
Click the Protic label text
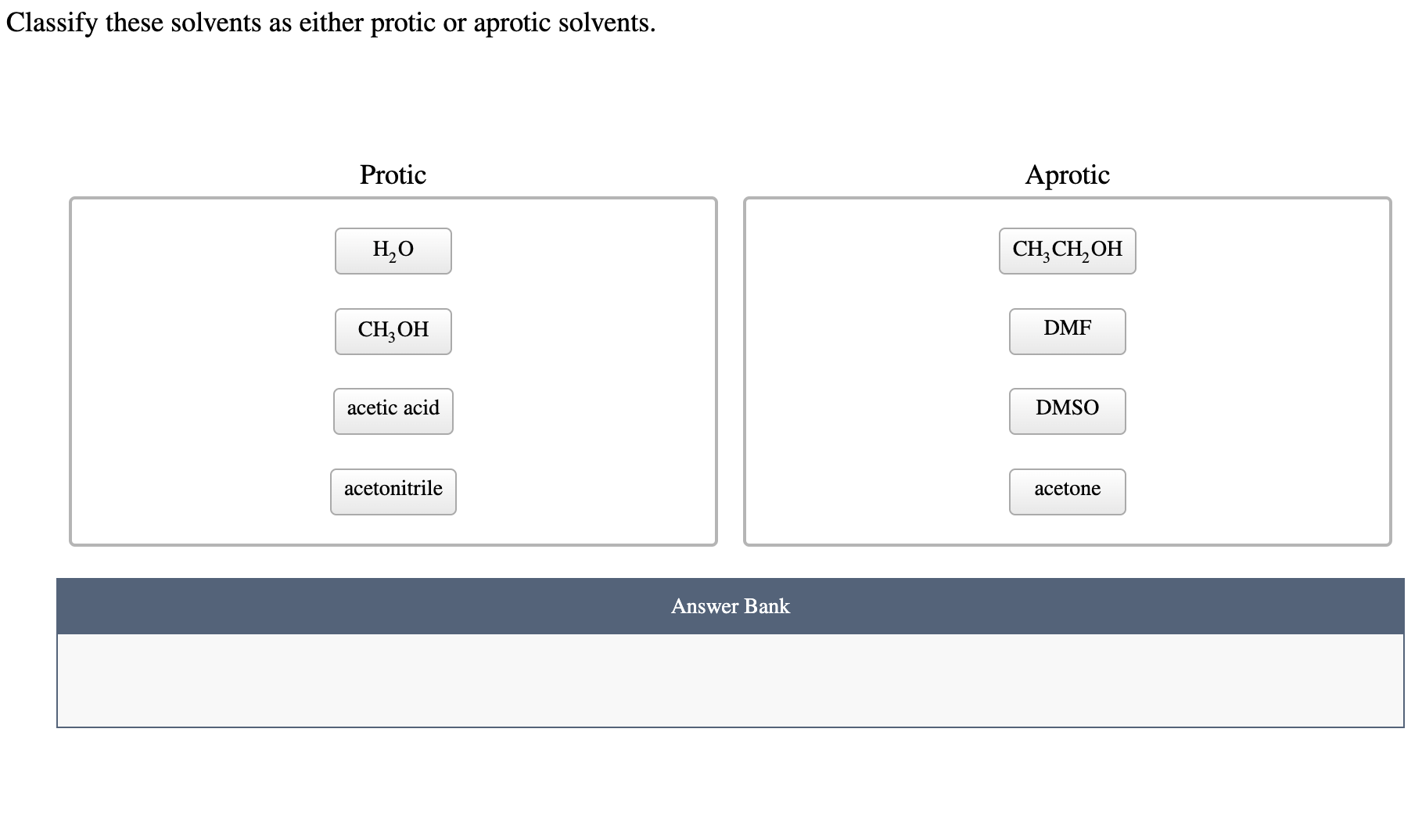[x=392, y=175]
